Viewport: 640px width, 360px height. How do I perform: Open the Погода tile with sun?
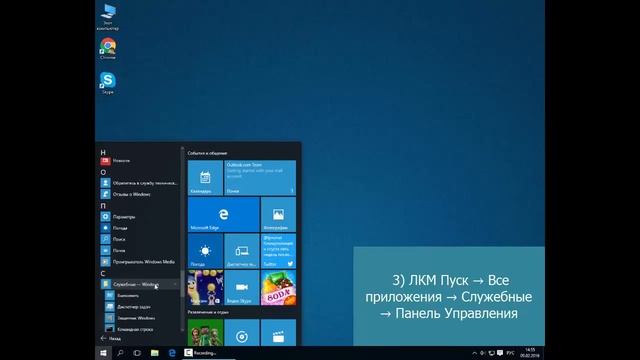(x=205, y=251)
